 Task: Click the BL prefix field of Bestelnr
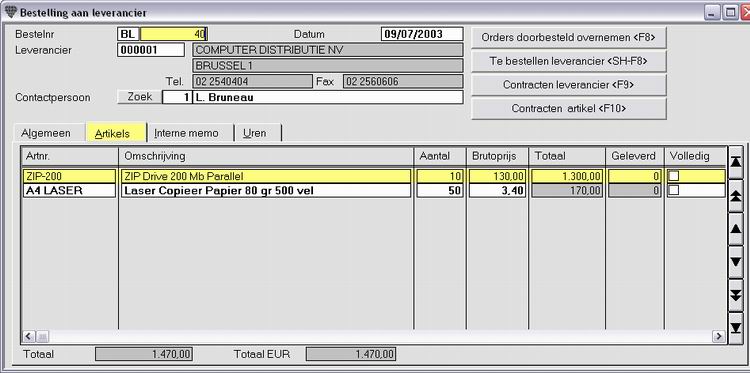point(128,34)
